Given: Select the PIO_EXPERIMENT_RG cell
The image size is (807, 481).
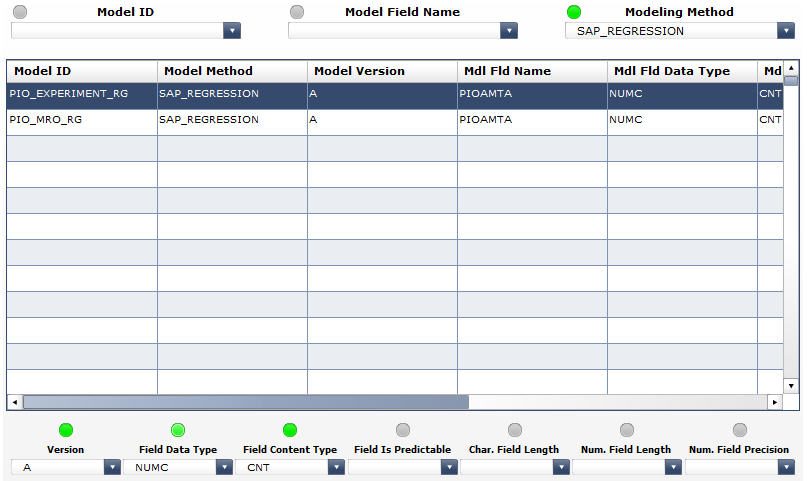Looking at the screenshot, I should coord(82,96).
